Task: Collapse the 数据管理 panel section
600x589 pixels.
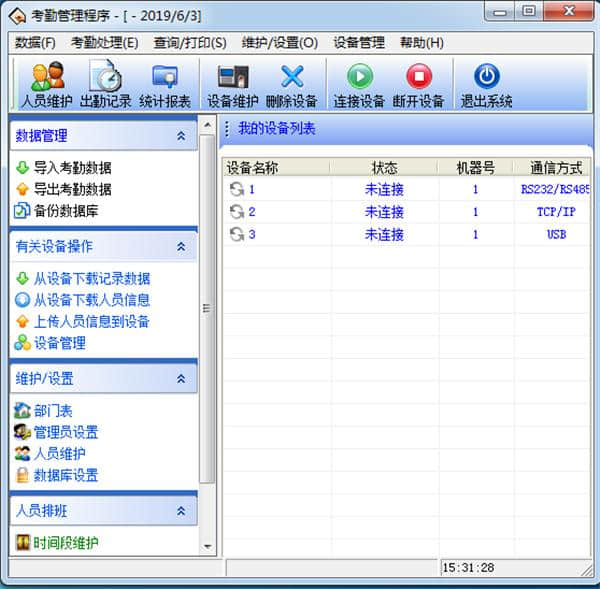Action: tap(181, 136)
